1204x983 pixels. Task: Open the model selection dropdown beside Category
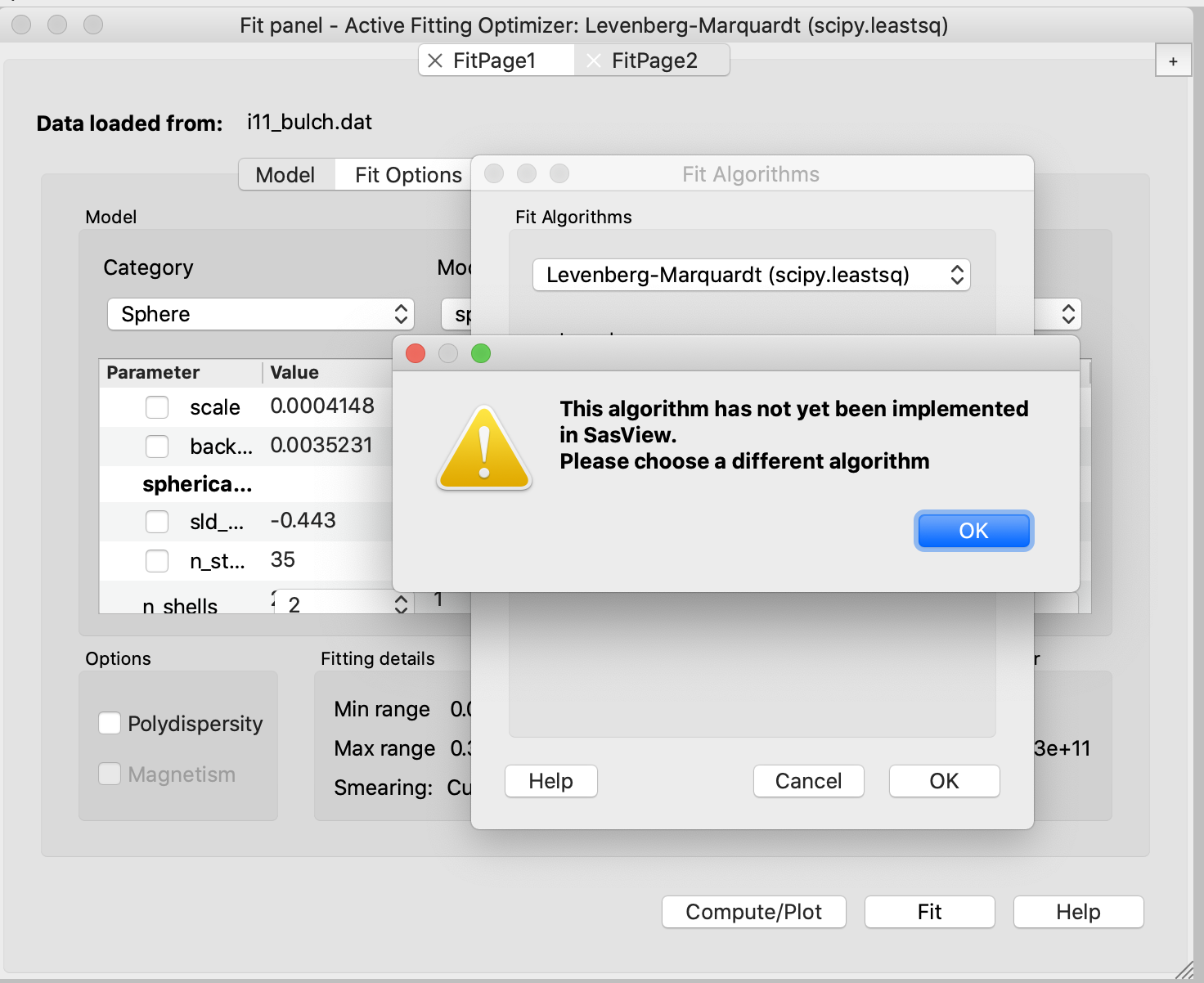[x=1067, y=314]
